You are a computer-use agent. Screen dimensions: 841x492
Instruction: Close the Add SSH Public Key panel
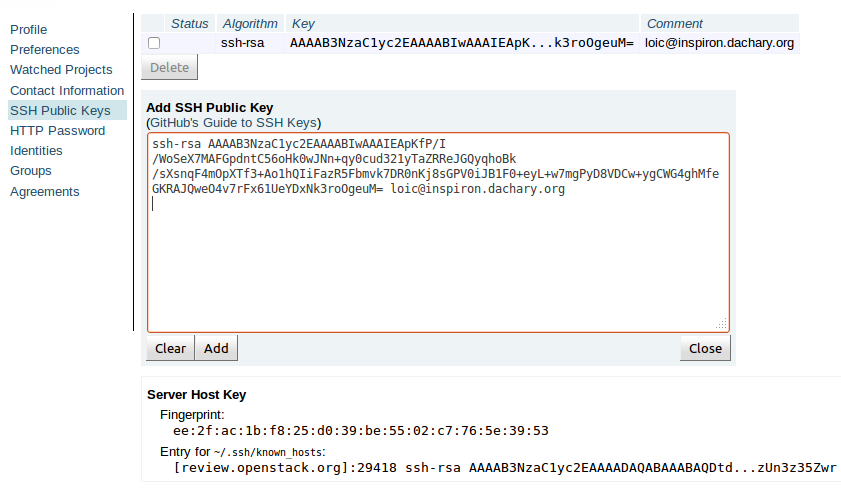[705, 348]
